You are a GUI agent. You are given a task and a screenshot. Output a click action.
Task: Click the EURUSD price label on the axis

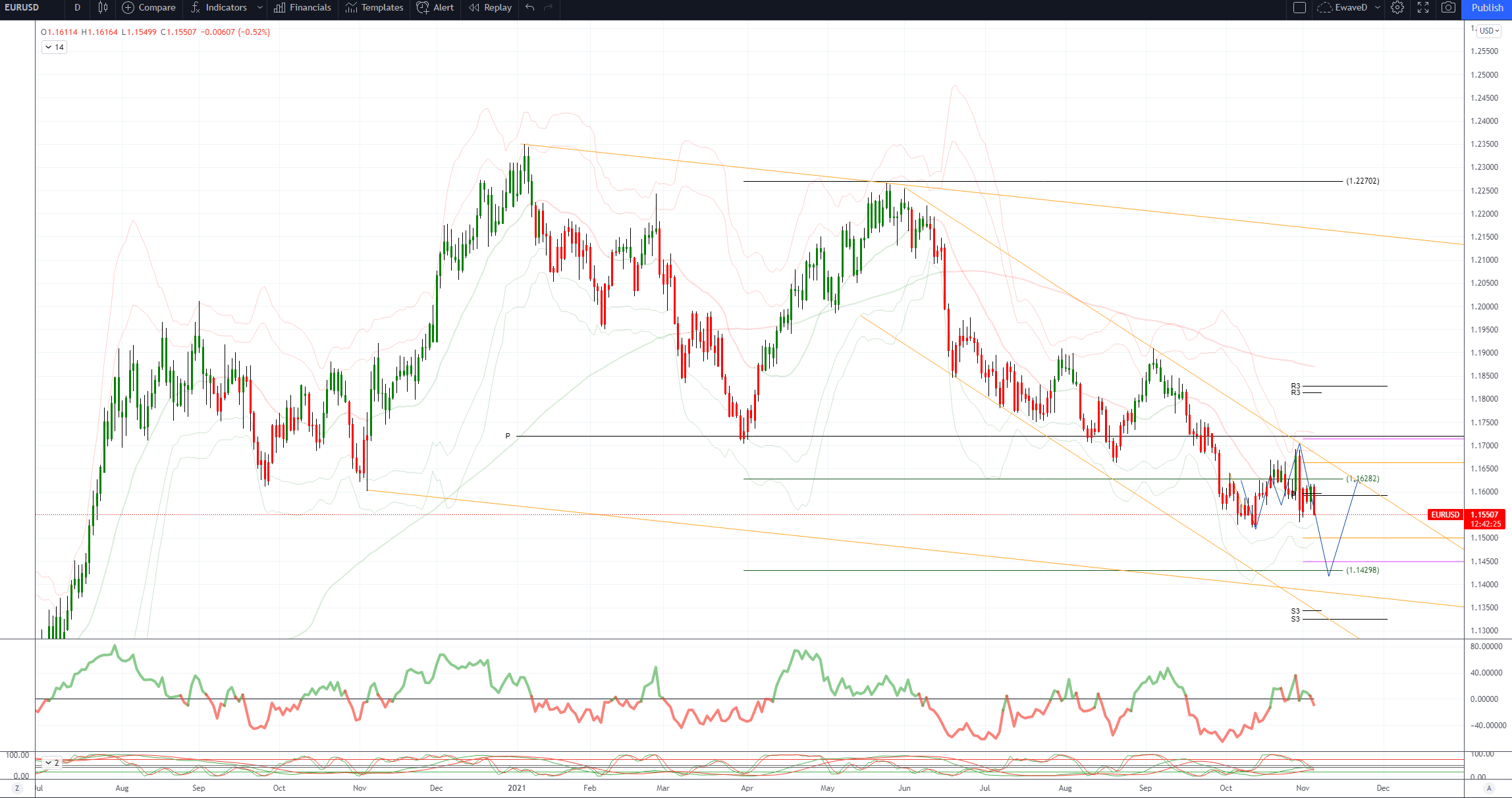pyautogui.click(x=1445, y=515)
